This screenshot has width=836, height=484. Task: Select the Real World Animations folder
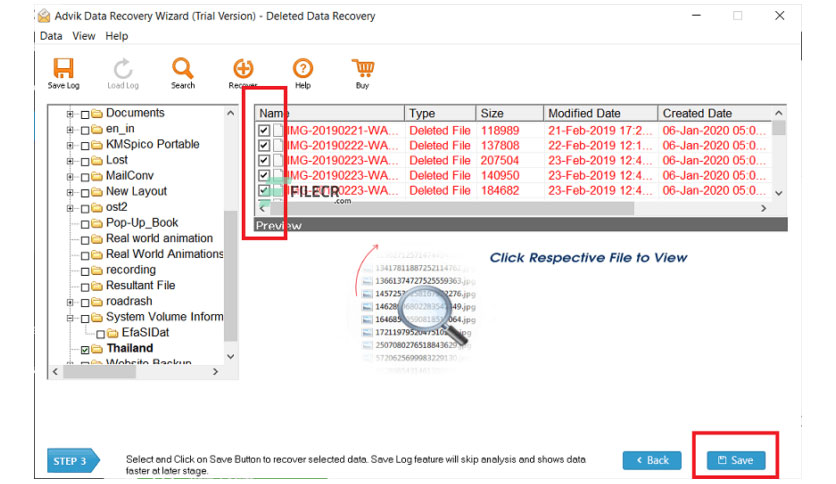(164, 254)
